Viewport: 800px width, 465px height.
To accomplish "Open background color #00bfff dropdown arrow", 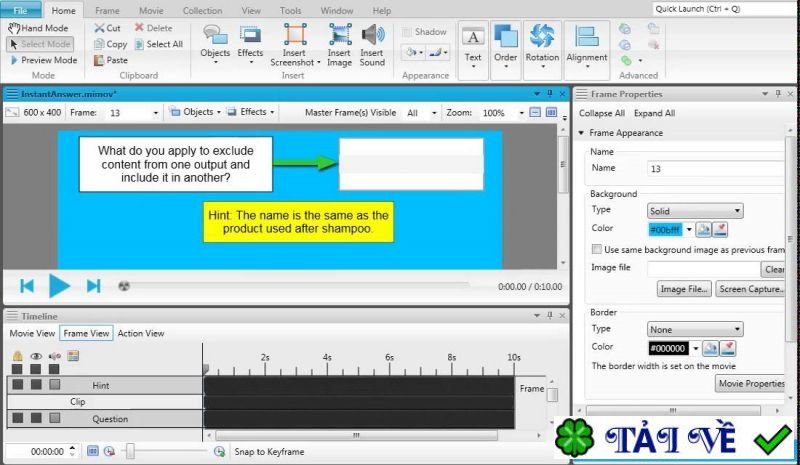I will tap(689, 230).
